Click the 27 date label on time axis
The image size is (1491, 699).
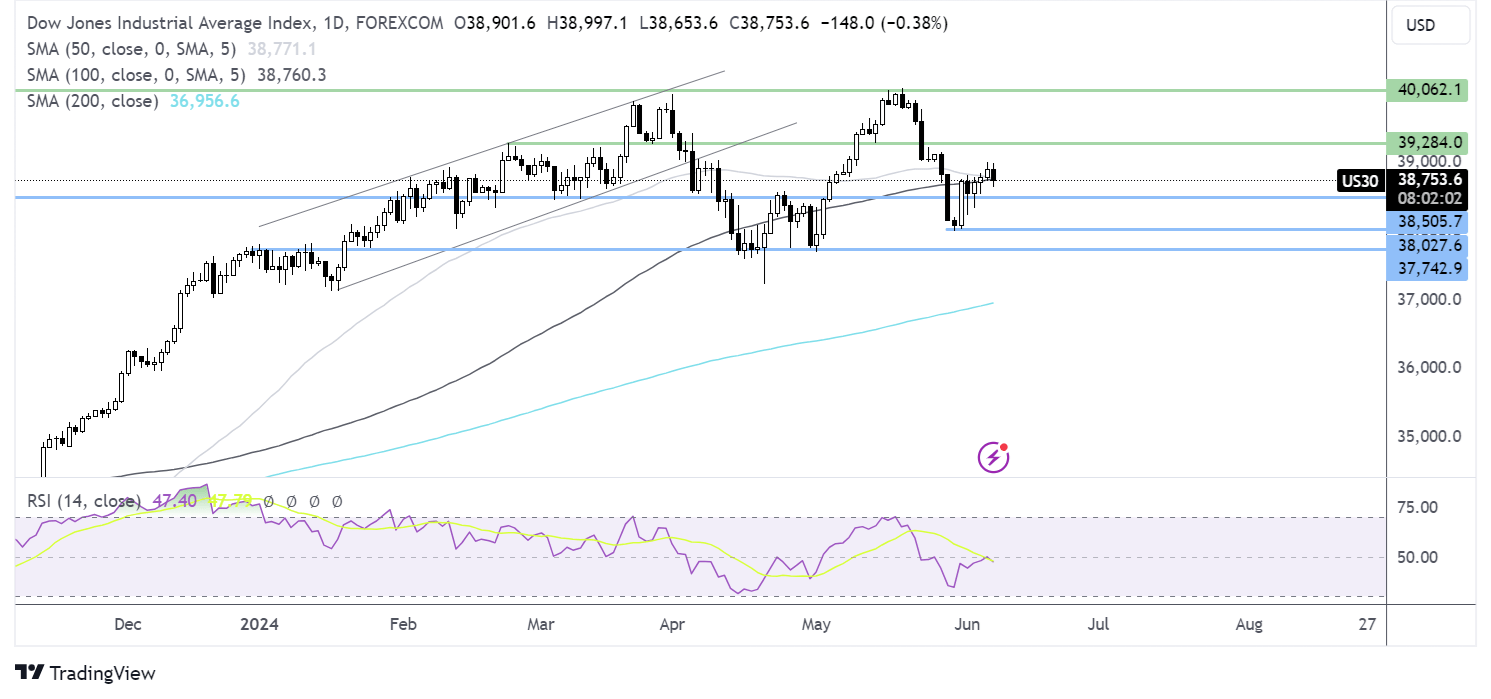[1368, 624]
